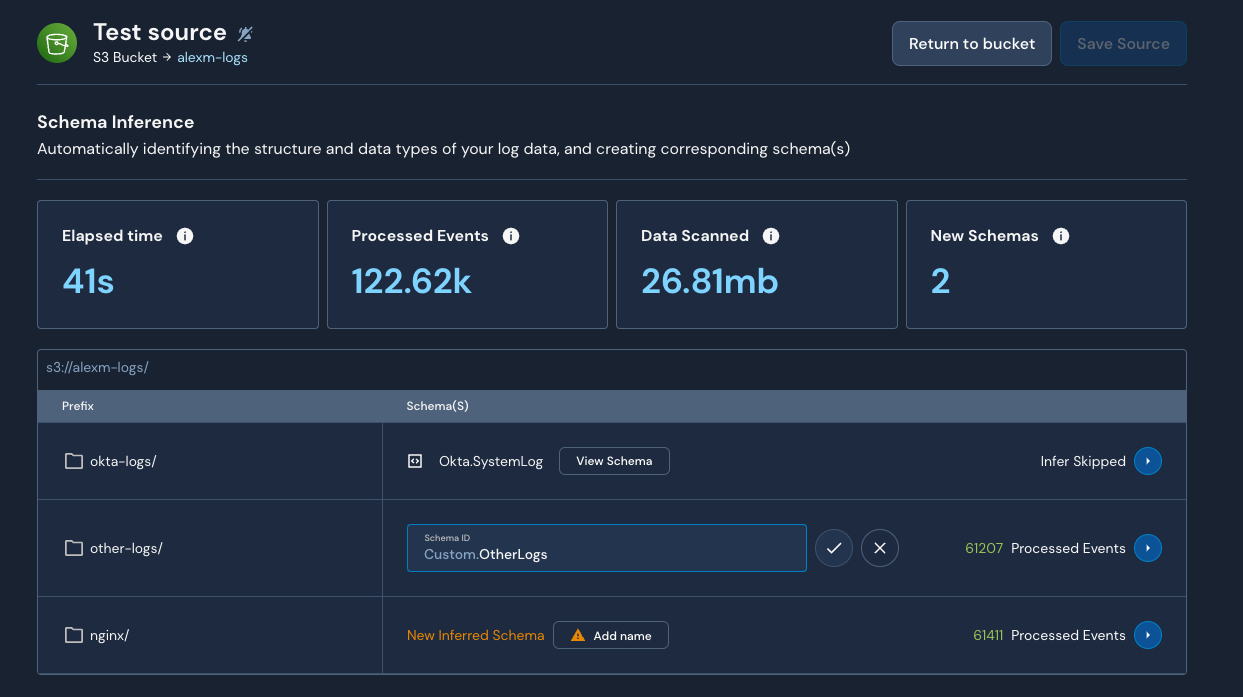Click the green S3 bucket logo icon
This screenshot has height=697, width=1243.
point(58,43)
